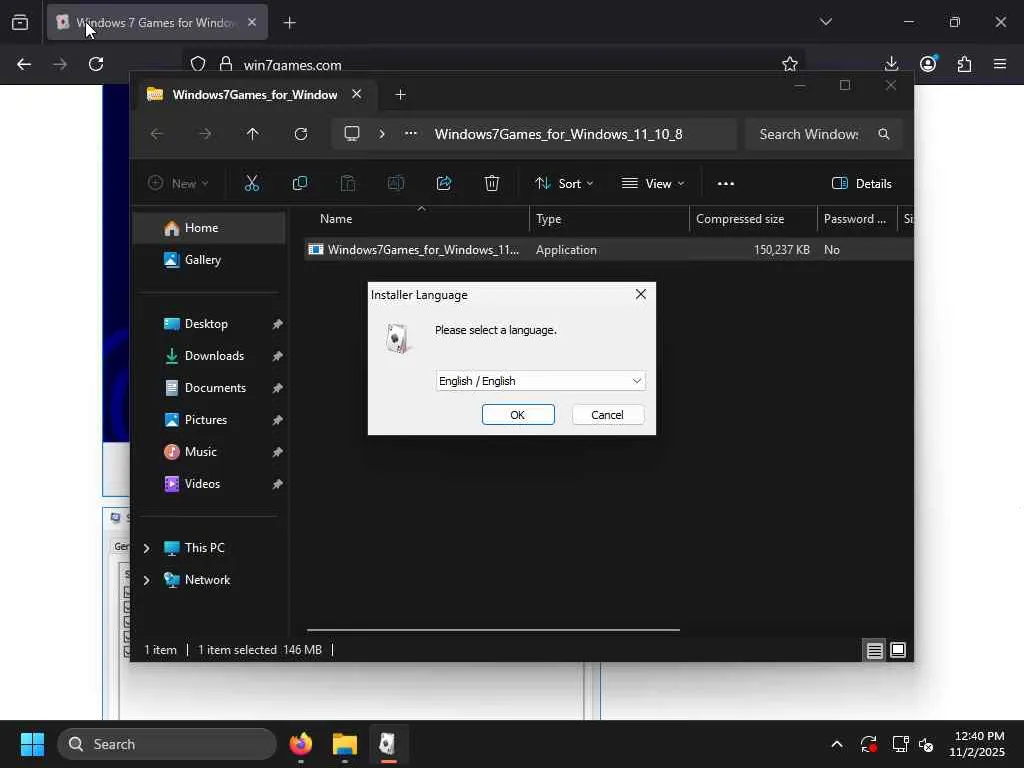The height and width of the screenshot is (768, 1024).
Task: Click the Rename icon in toolbar
Action: point(396,184)
